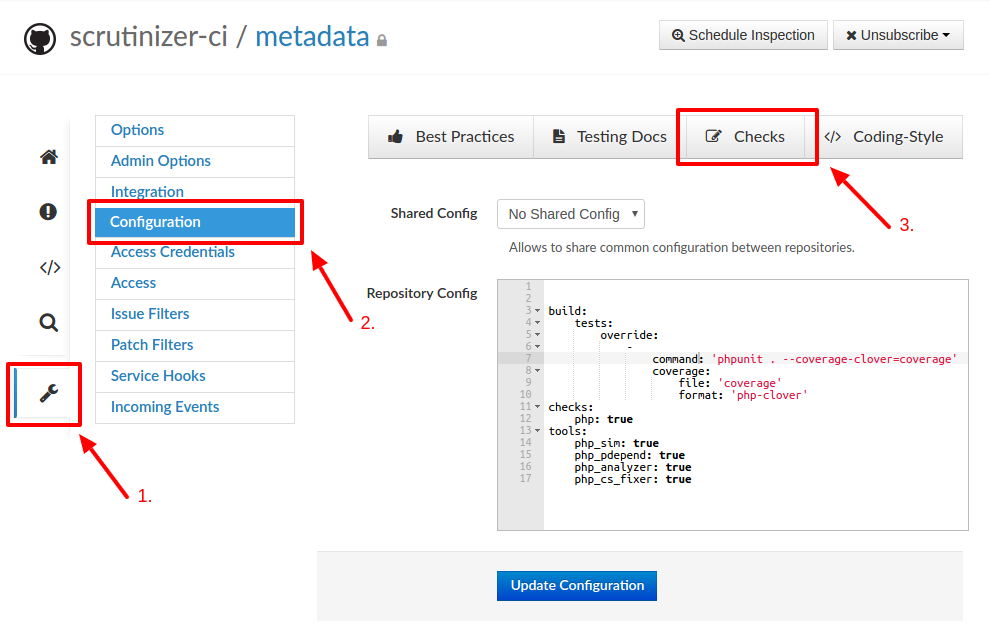990x637 pixels.
Task: Click the magnifier icon in Schedule Inspection
Action: click(x=677, y=35)
